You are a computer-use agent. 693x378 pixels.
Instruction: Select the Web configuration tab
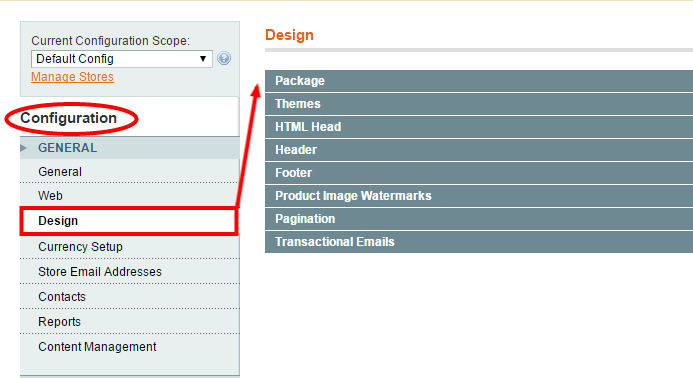tap(129, 195)
